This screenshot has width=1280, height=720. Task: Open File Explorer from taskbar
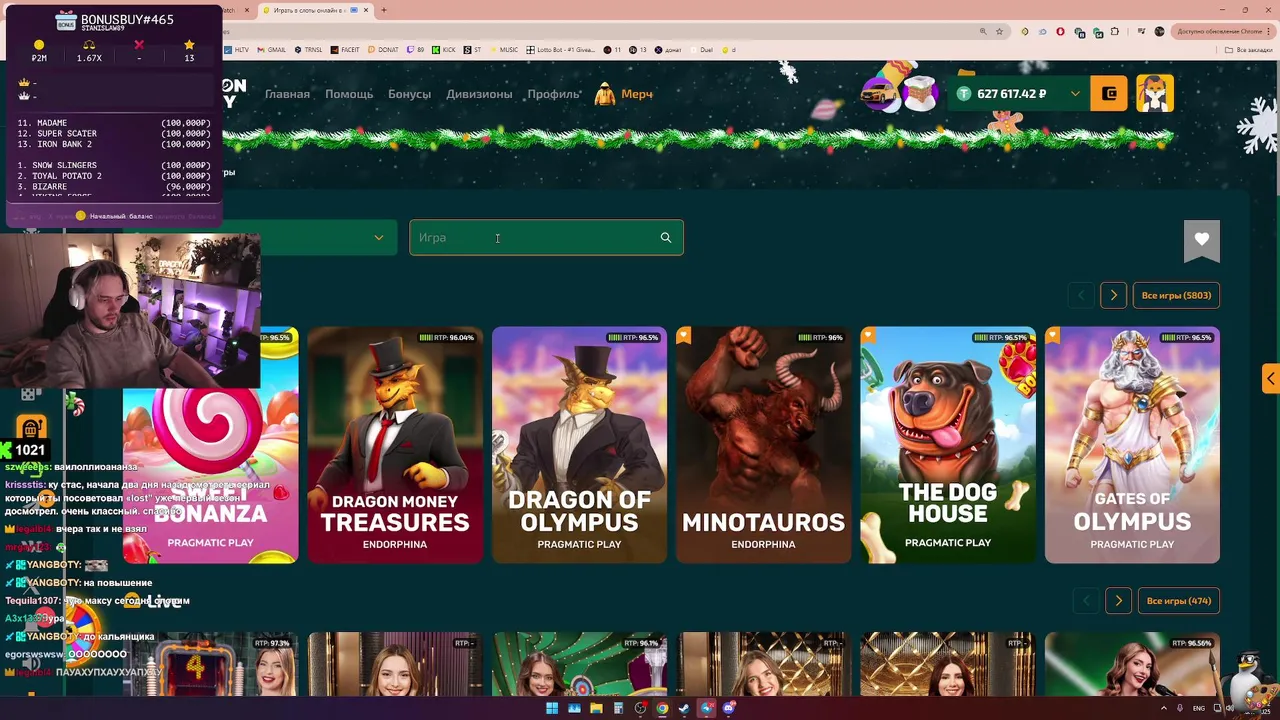[596, 708]
